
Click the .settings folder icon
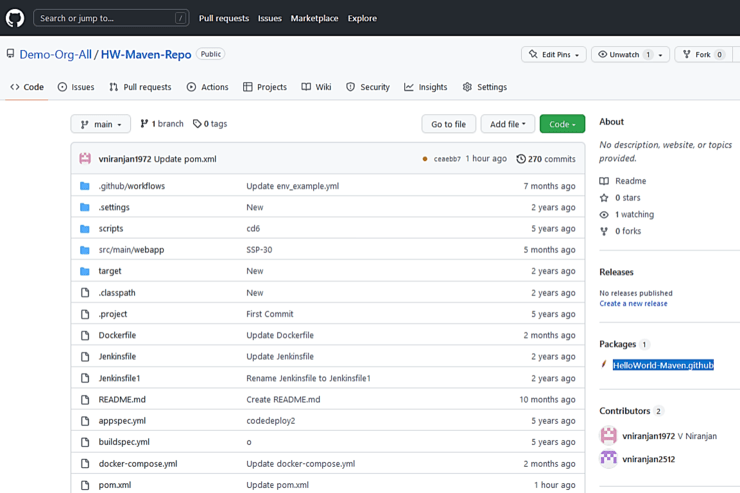[85, 207]
